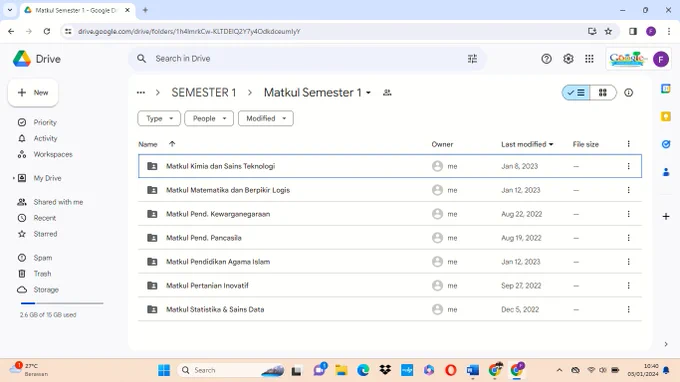Show hidden breadcrumb folders ellipsis
Viewport: 680px width, 382px height.
point(141,92)
